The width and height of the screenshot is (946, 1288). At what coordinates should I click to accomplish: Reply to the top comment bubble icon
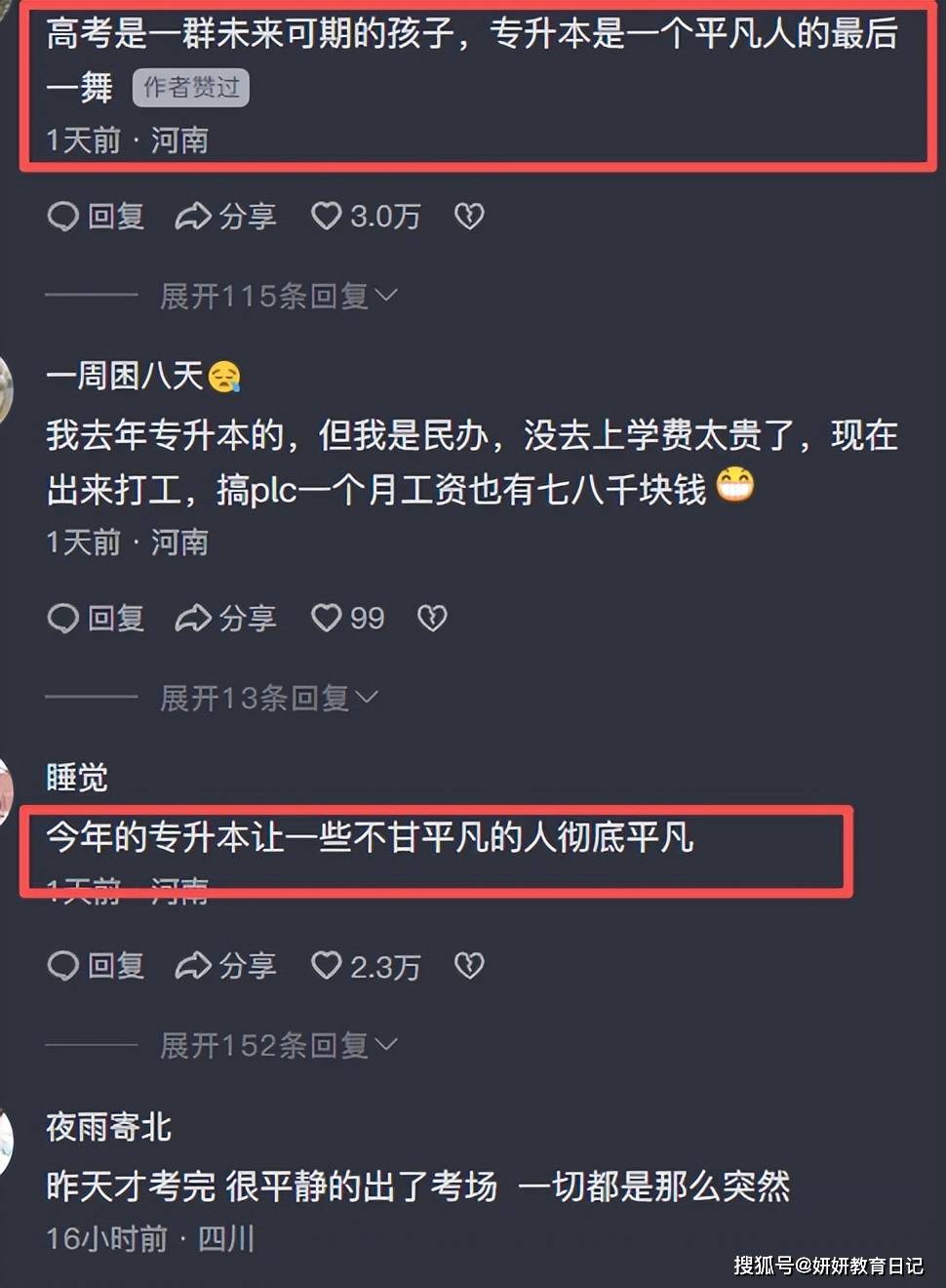(96, 217)
